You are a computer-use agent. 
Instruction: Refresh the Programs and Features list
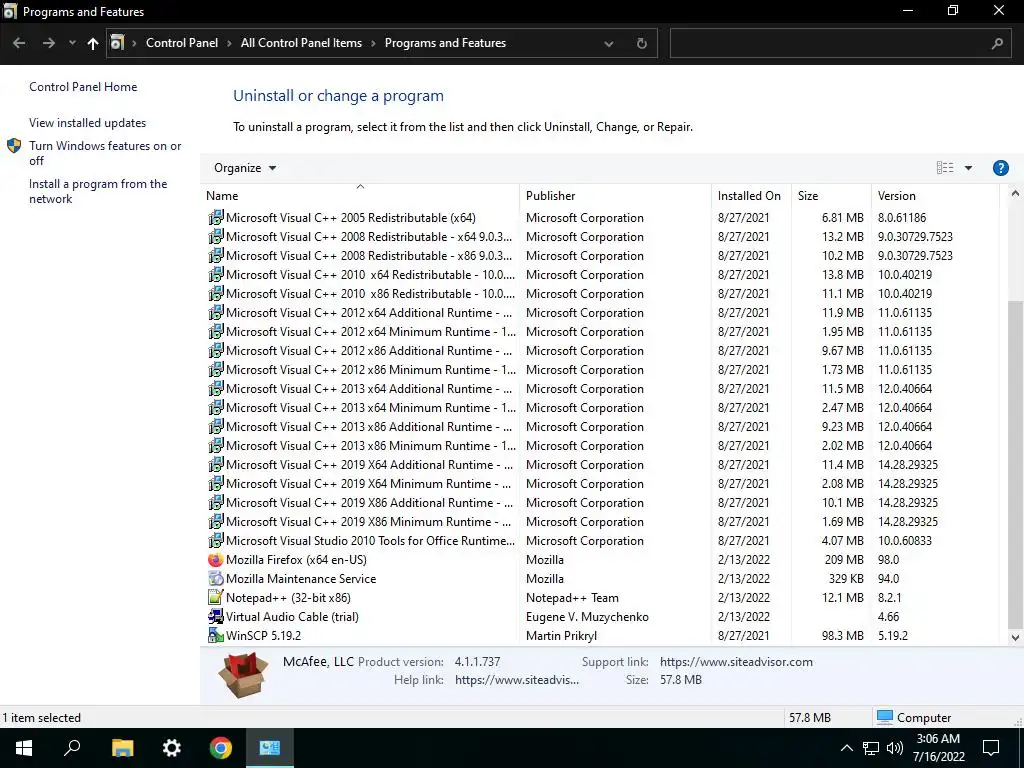pyautogui.click(x=641, y=43)
